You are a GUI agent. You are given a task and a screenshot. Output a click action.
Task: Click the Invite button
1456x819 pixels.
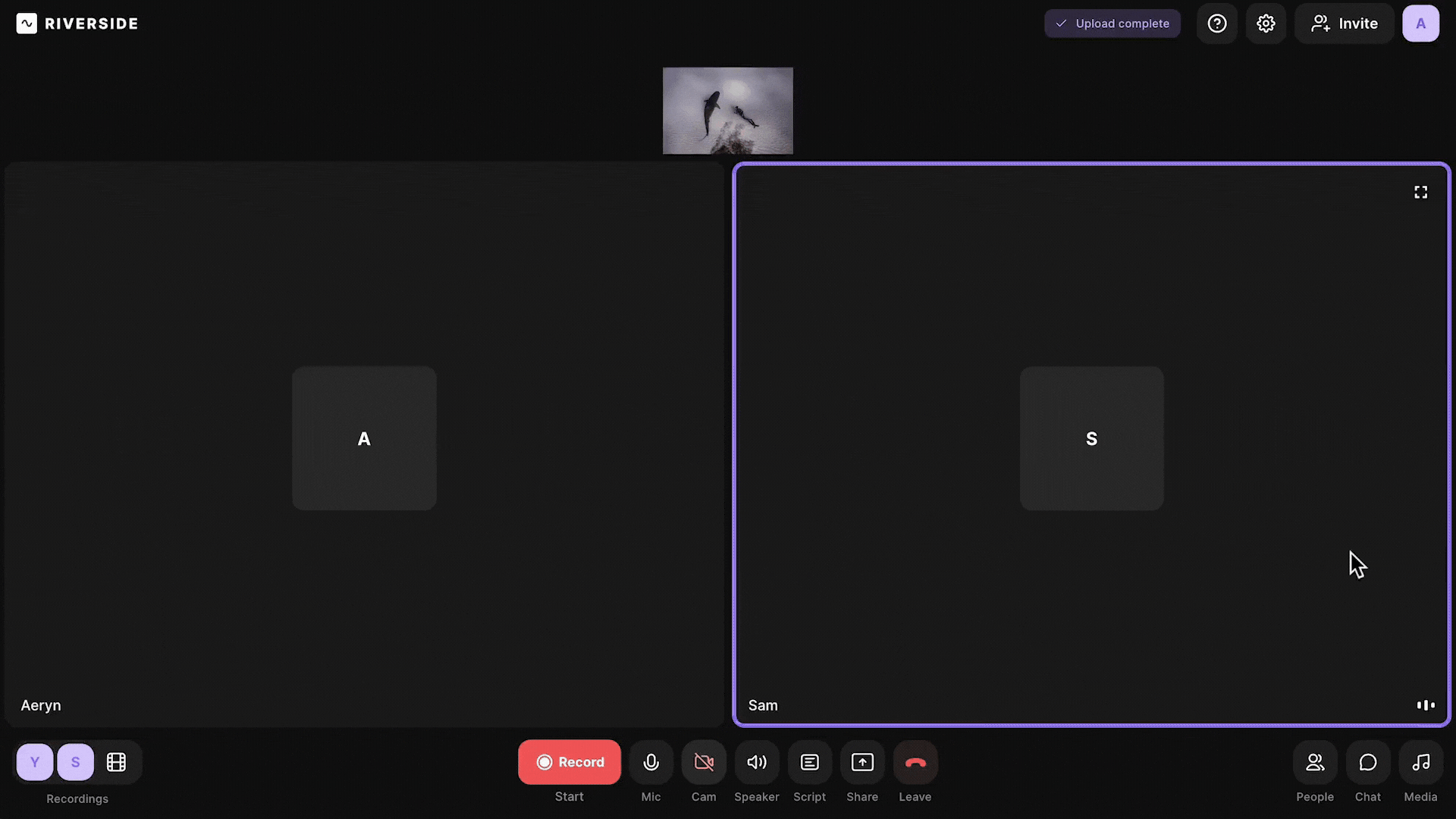pyautogui.click(x=1345, y=24)
